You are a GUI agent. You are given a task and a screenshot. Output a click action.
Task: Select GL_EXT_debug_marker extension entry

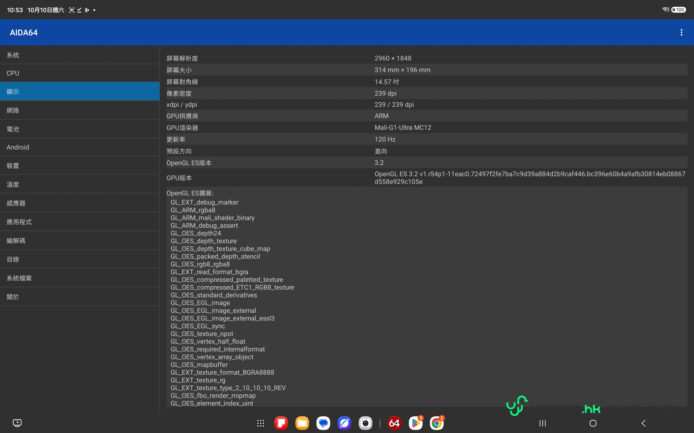pos(204,202)
